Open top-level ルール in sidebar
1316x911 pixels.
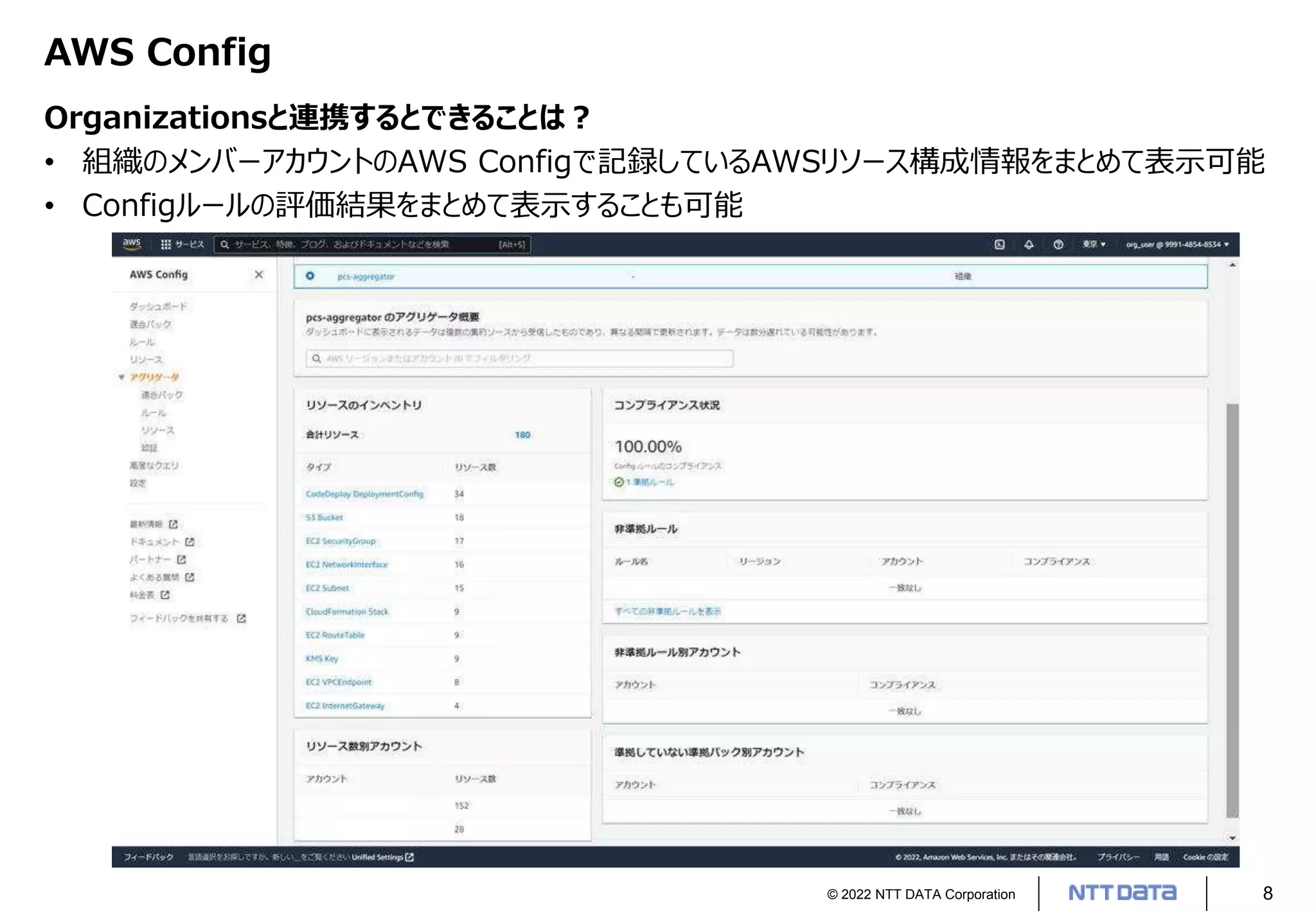tap(142, 342)
